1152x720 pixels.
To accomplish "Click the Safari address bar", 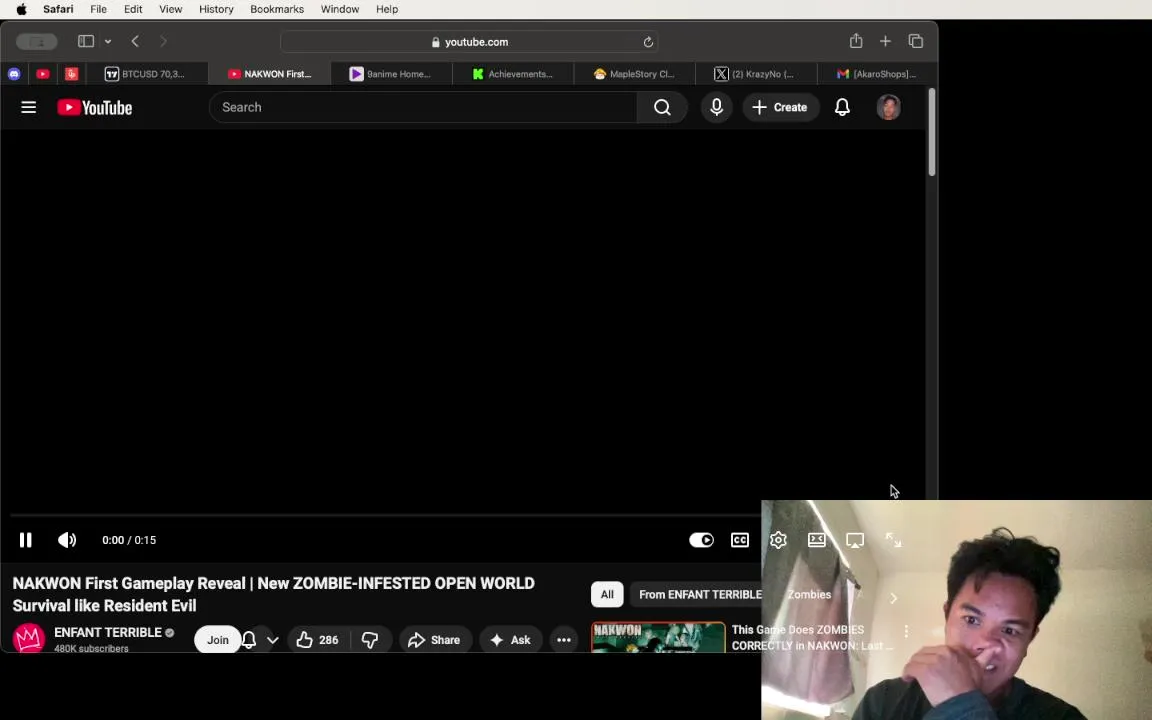I will coord(469,42).
